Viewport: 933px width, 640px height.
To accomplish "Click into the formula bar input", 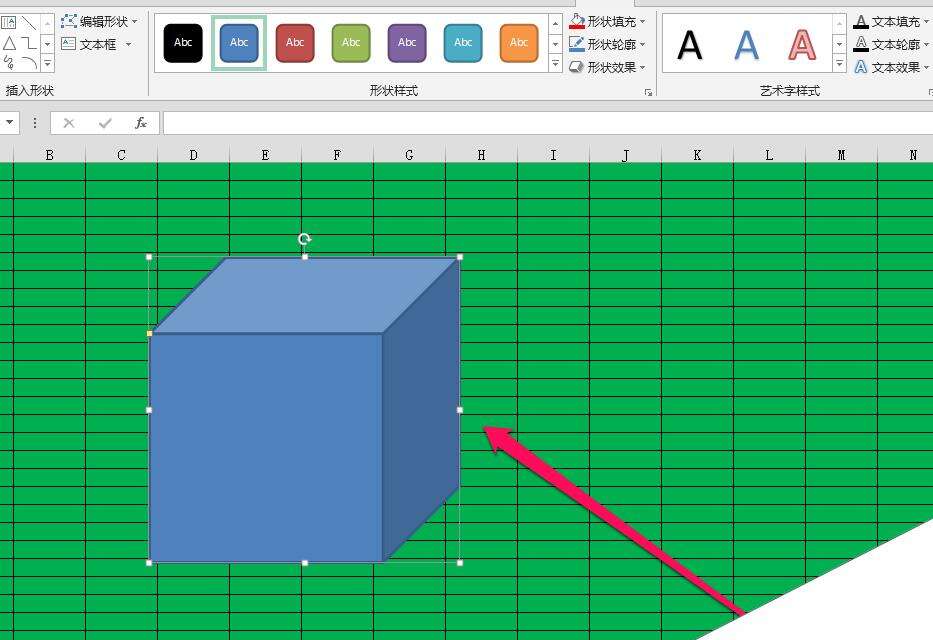I will [x=547, y=123].
